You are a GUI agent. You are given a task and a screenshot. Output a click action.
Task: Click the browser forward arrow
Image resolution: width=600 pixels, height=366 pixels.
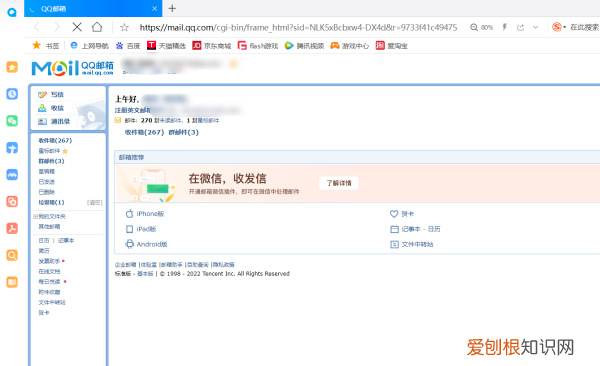point(57,27)
